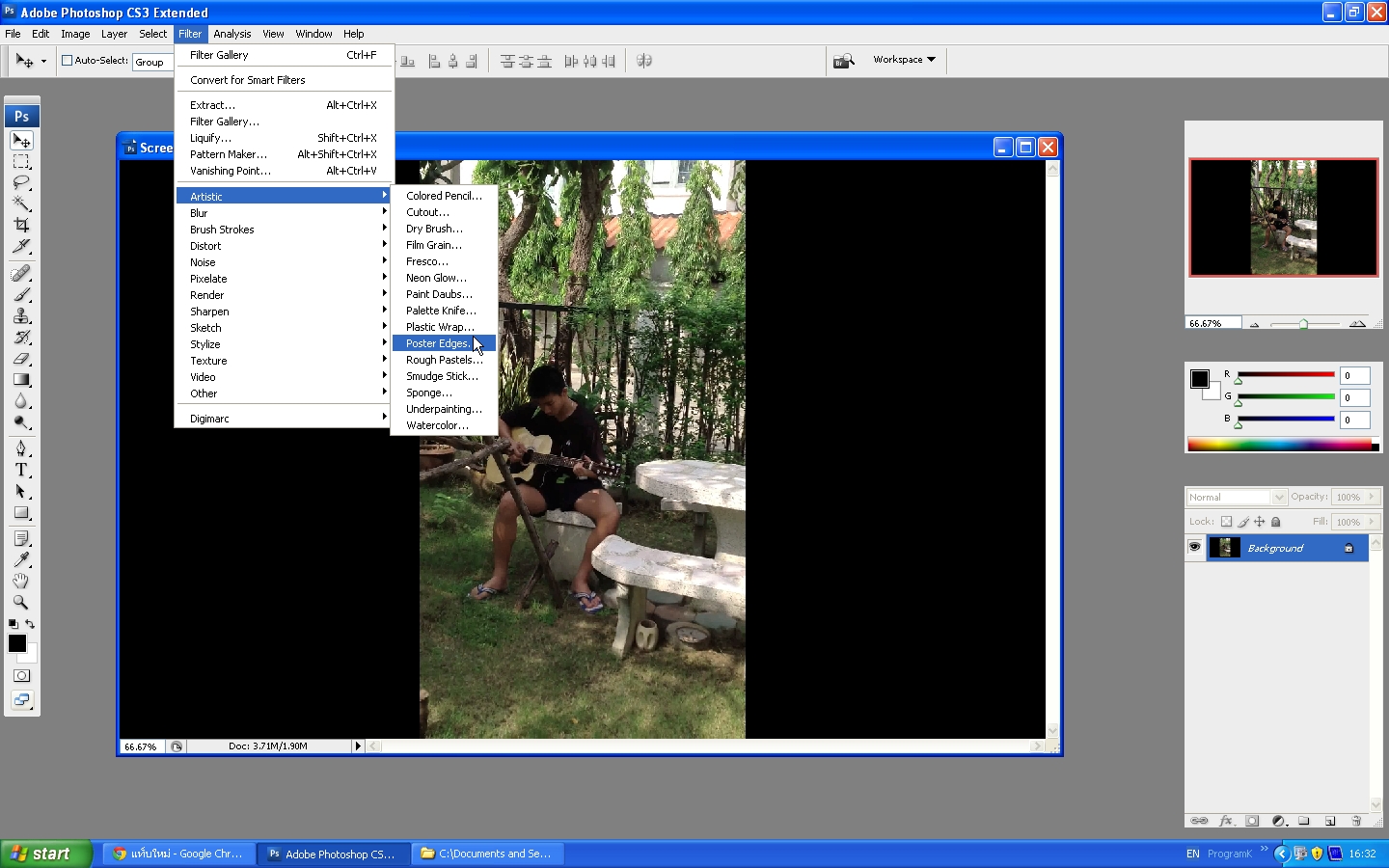Screen dimensions: 1389x868
Task: Select the Slice tool
Action: click(21, 246)
